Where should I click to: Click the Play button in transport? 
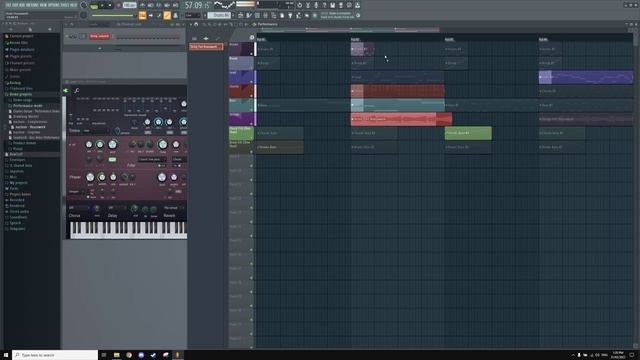(x=102, y=5)
